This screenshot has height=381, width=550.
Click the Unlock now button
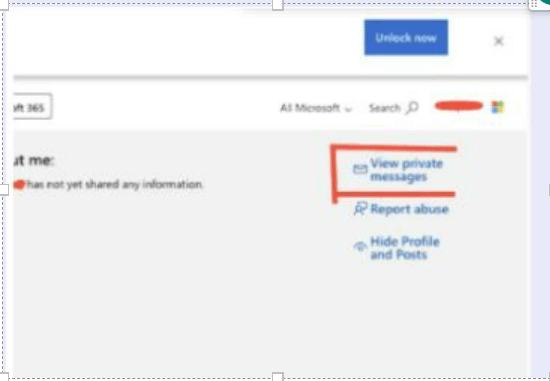click(x=406, y=38)
